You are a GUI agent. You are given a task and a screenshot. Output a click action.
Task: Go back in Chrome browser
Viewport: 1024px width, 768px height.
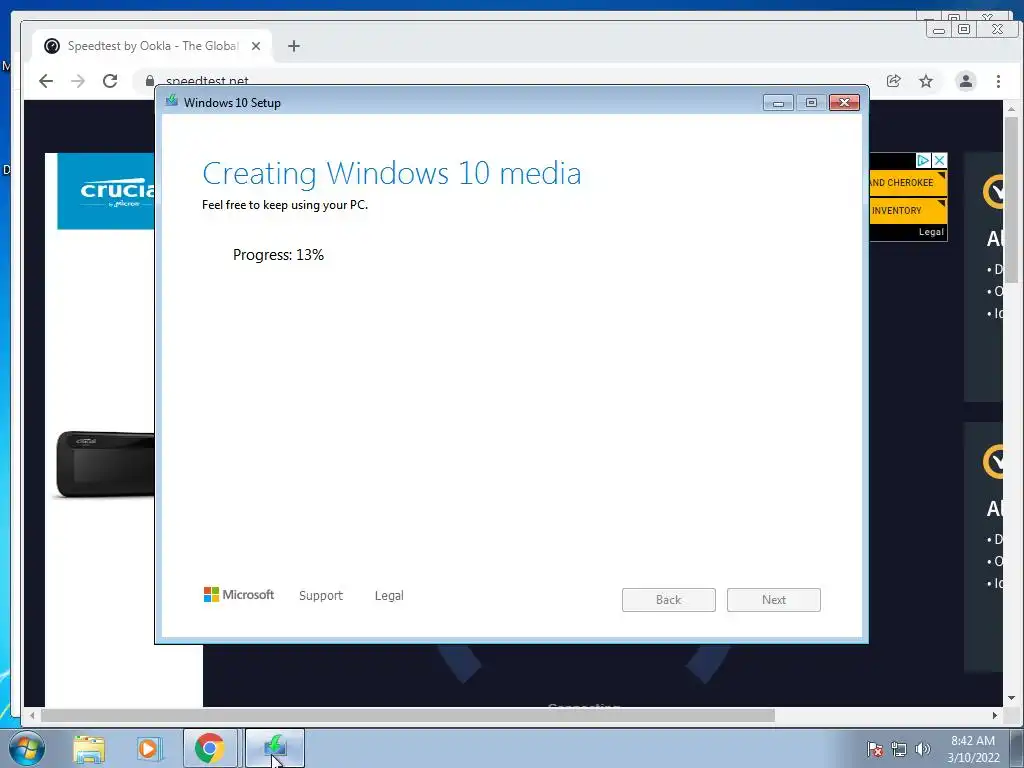(46, 81)
